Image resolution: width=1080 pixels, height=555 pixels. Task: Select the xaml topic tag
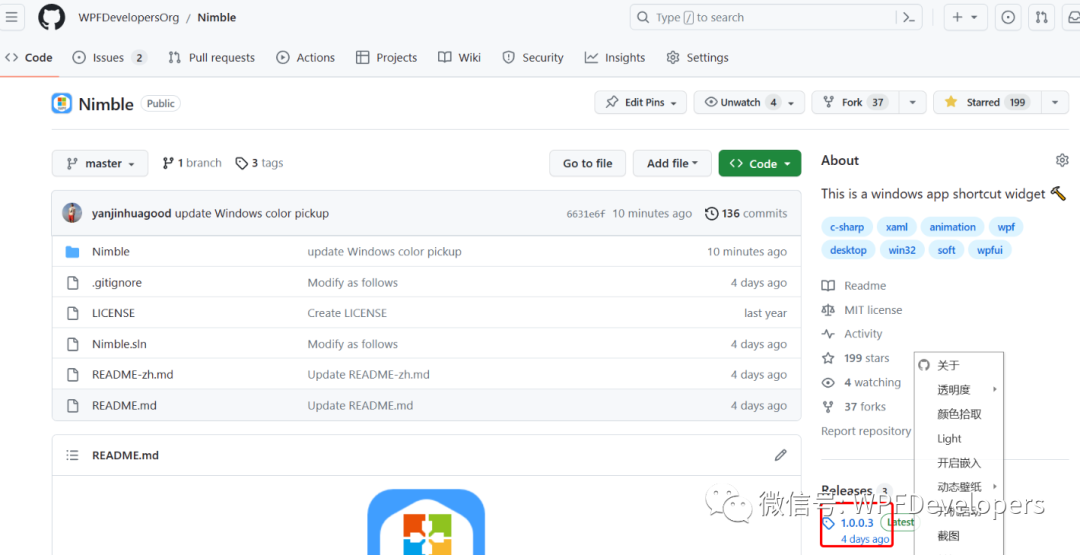tap(897, 227)
